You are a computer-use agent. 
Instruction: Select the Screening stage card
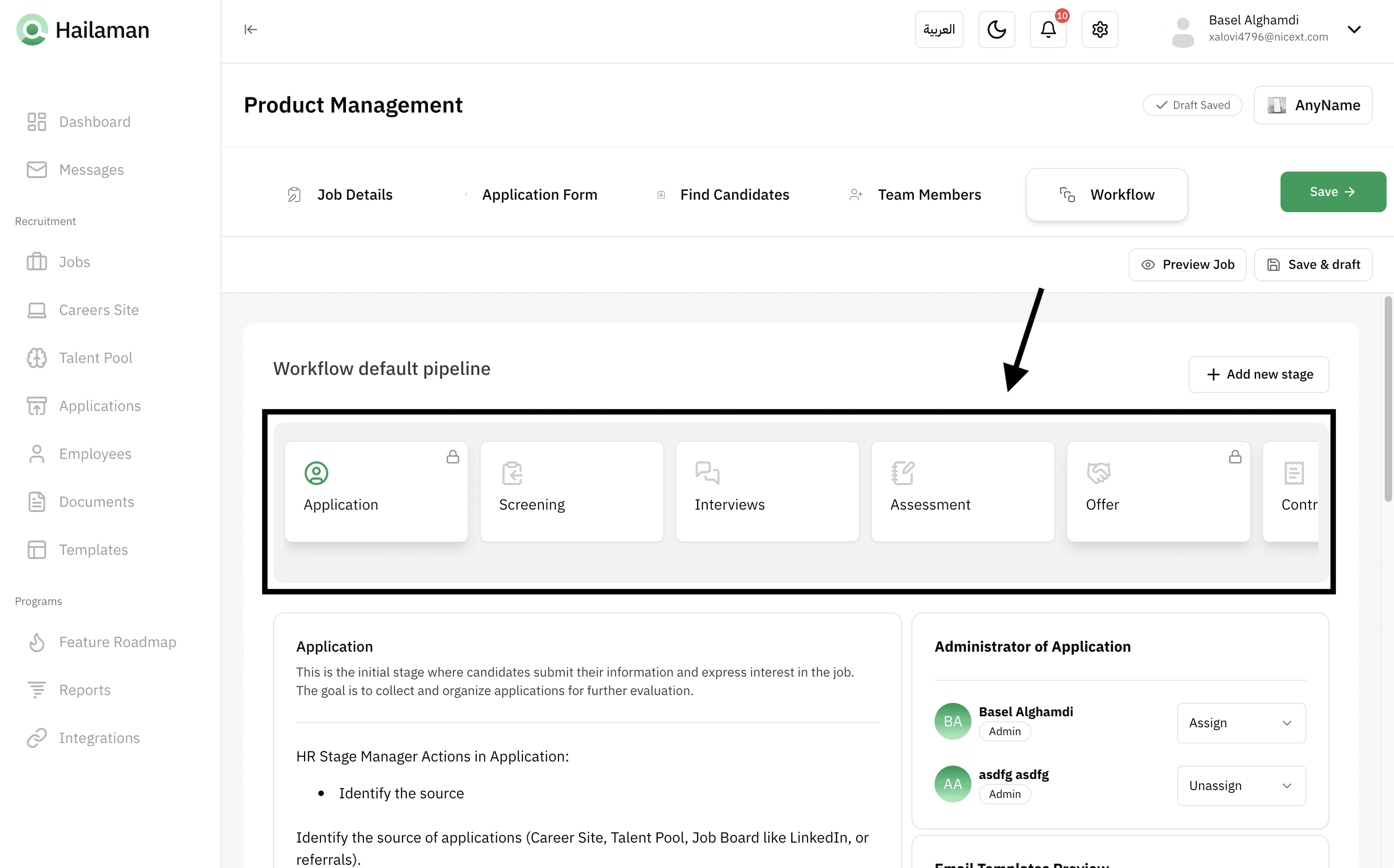[x=571, y=491]
